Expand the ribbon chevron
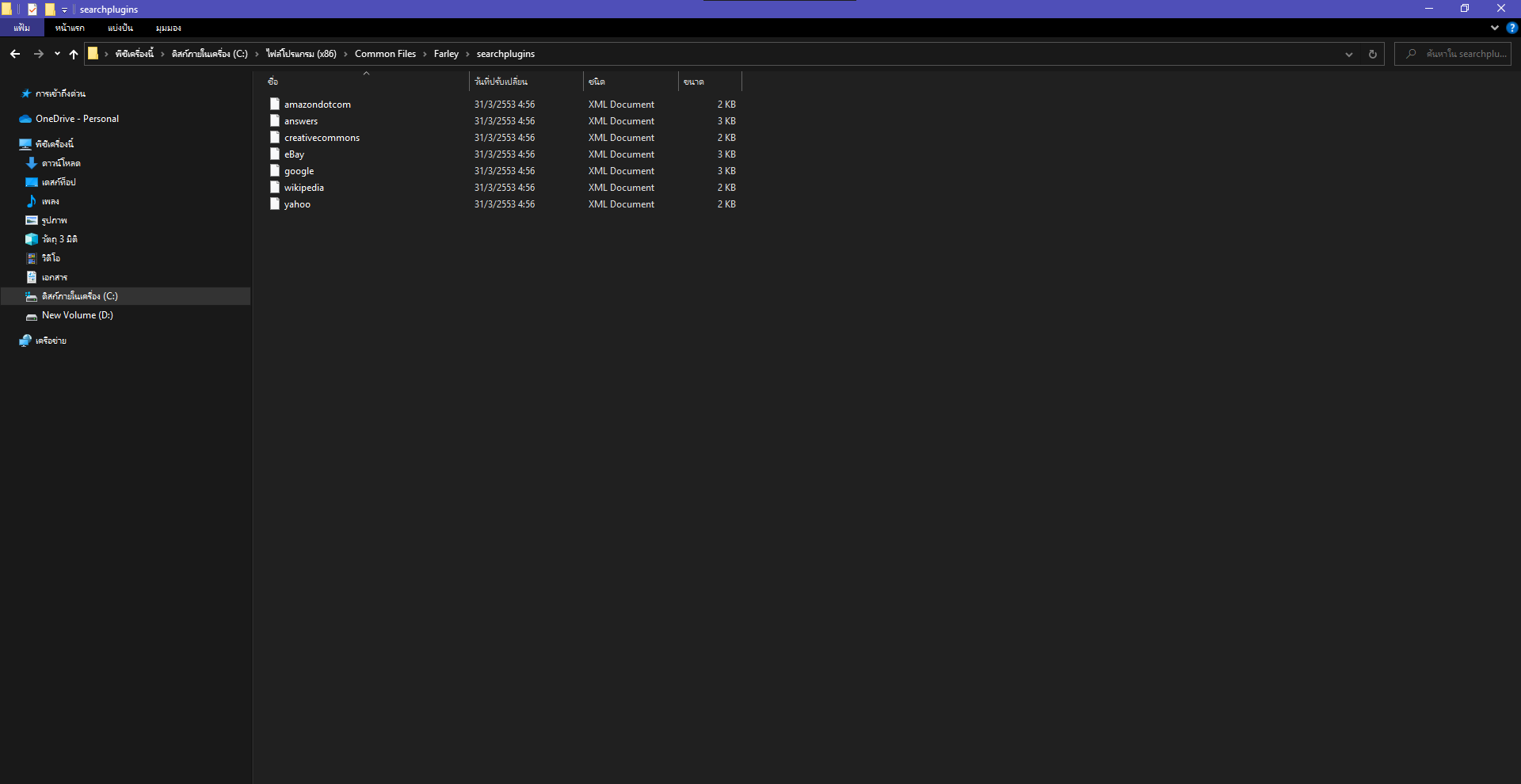This screenshot has height=784, width=1521. point(1495,28)
